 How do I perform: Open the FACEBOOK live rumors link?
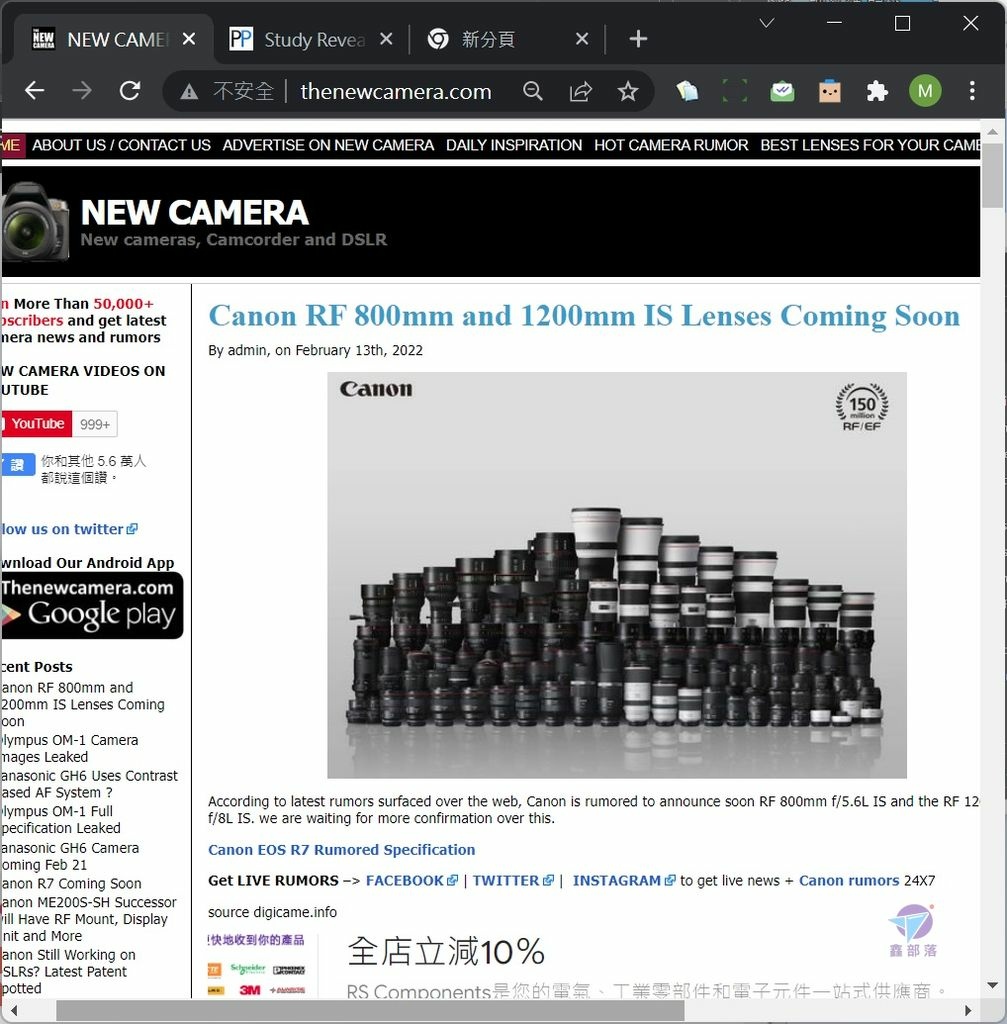411,880
